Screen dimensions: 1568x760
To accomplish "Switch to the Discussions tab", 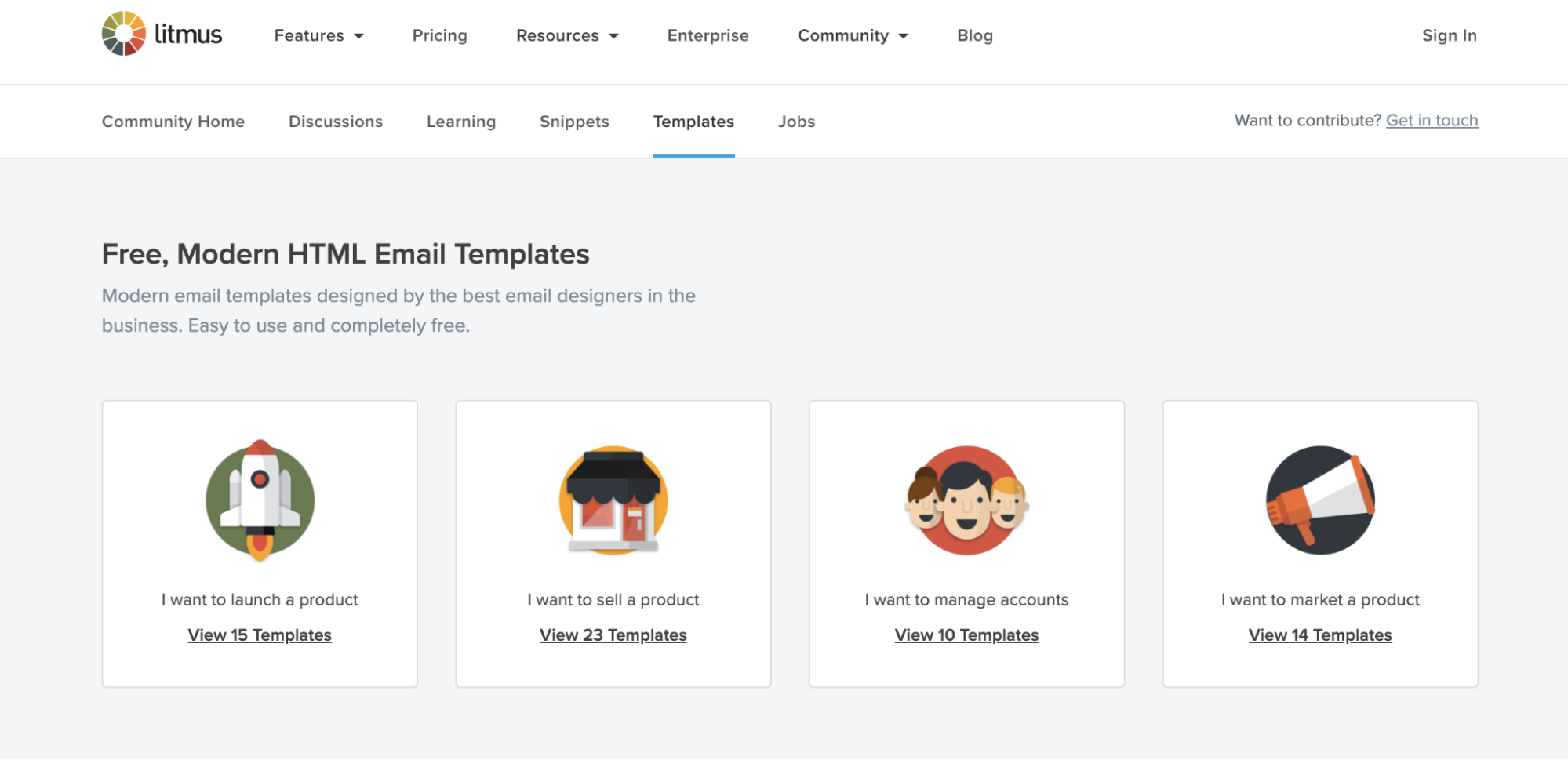I will 336,122.
